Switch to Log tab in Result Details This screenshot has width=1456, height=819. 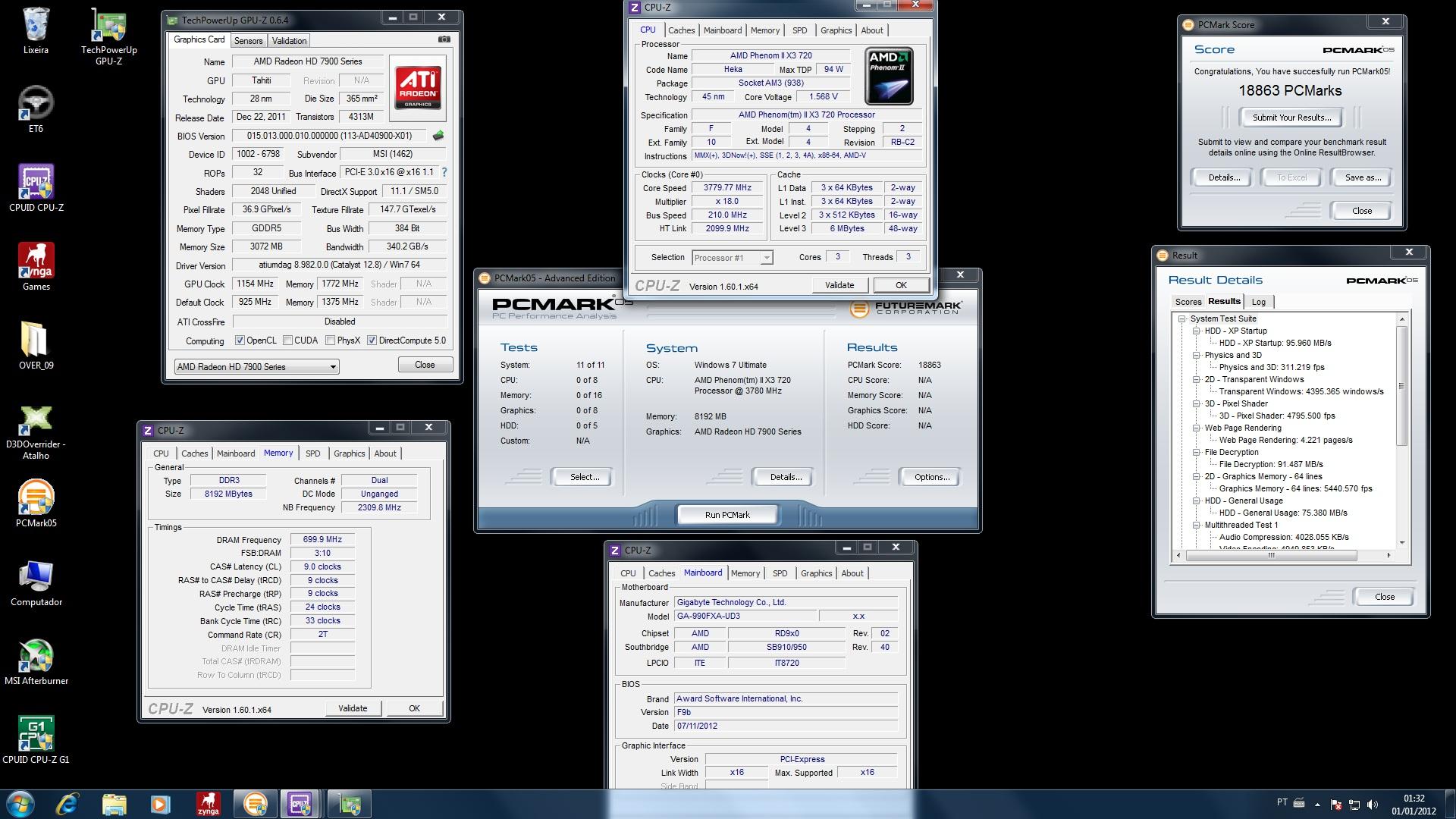coord(1259,302)
